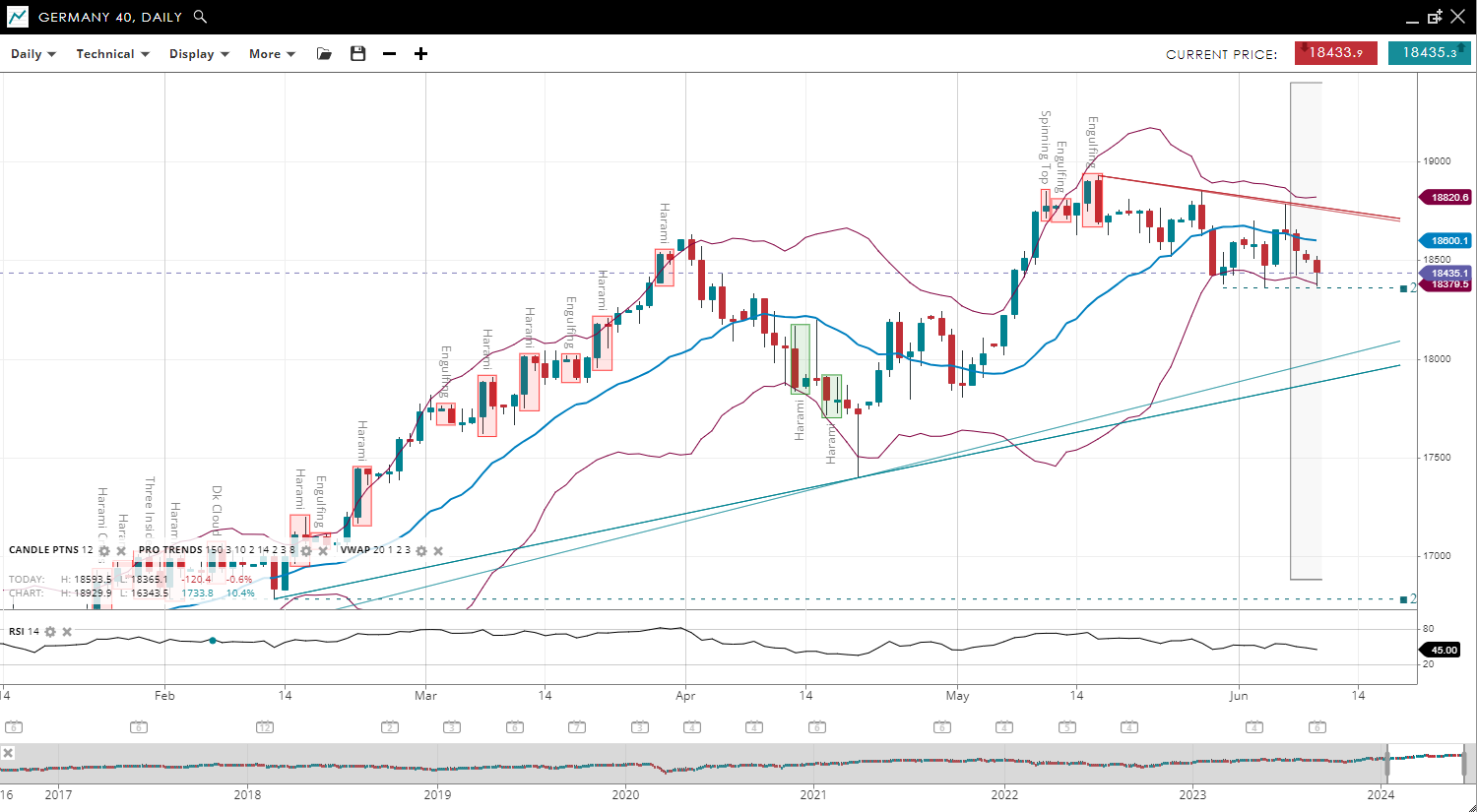Open Pro Trends indicator settings gear
The height and width of the screenshot is (812, 1477).
pyautogui.click(x=306, y=551)
